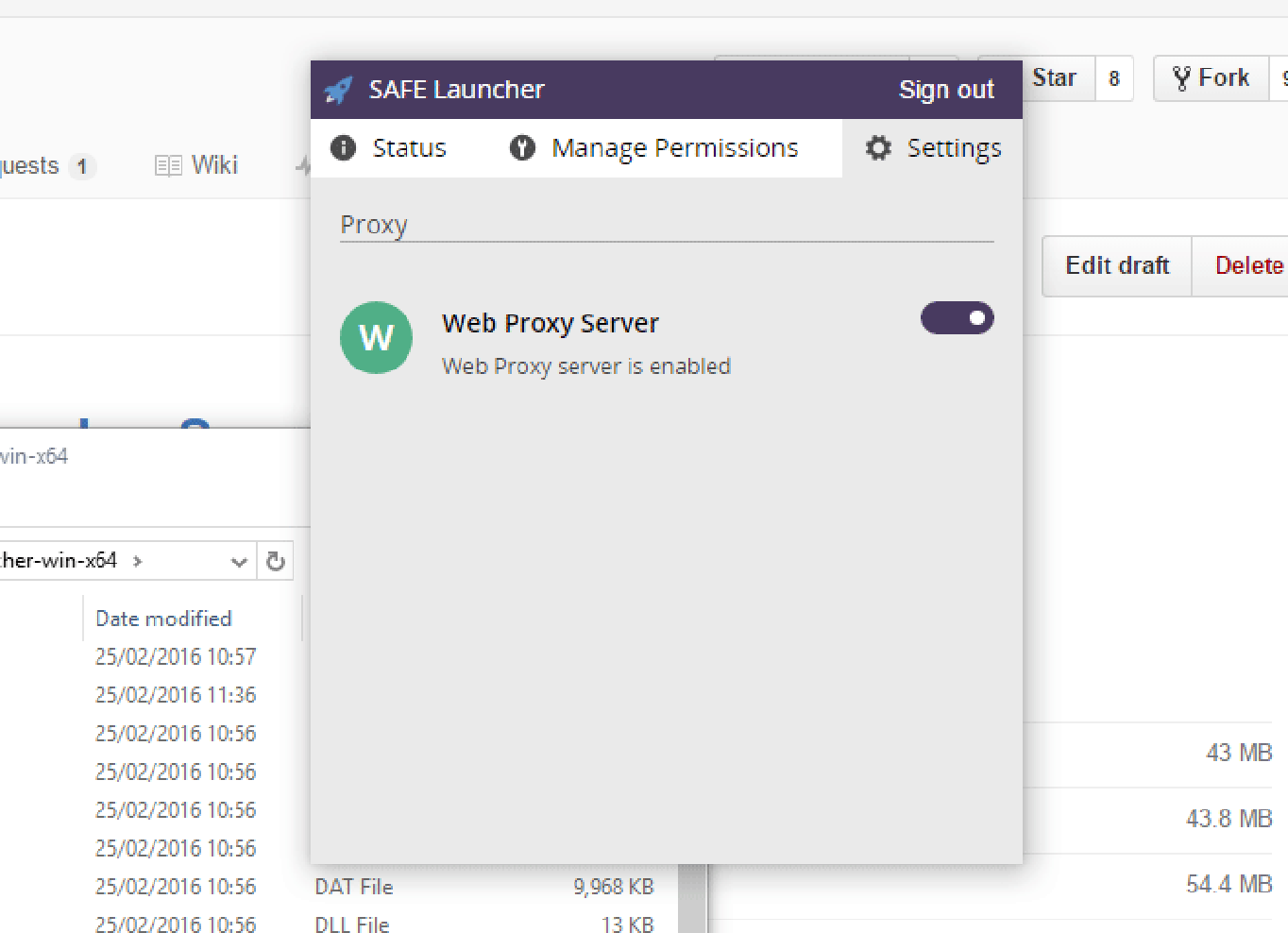Click the 13 KB size value
This screenshot has width=1288, height=933.
coord(628,924)
